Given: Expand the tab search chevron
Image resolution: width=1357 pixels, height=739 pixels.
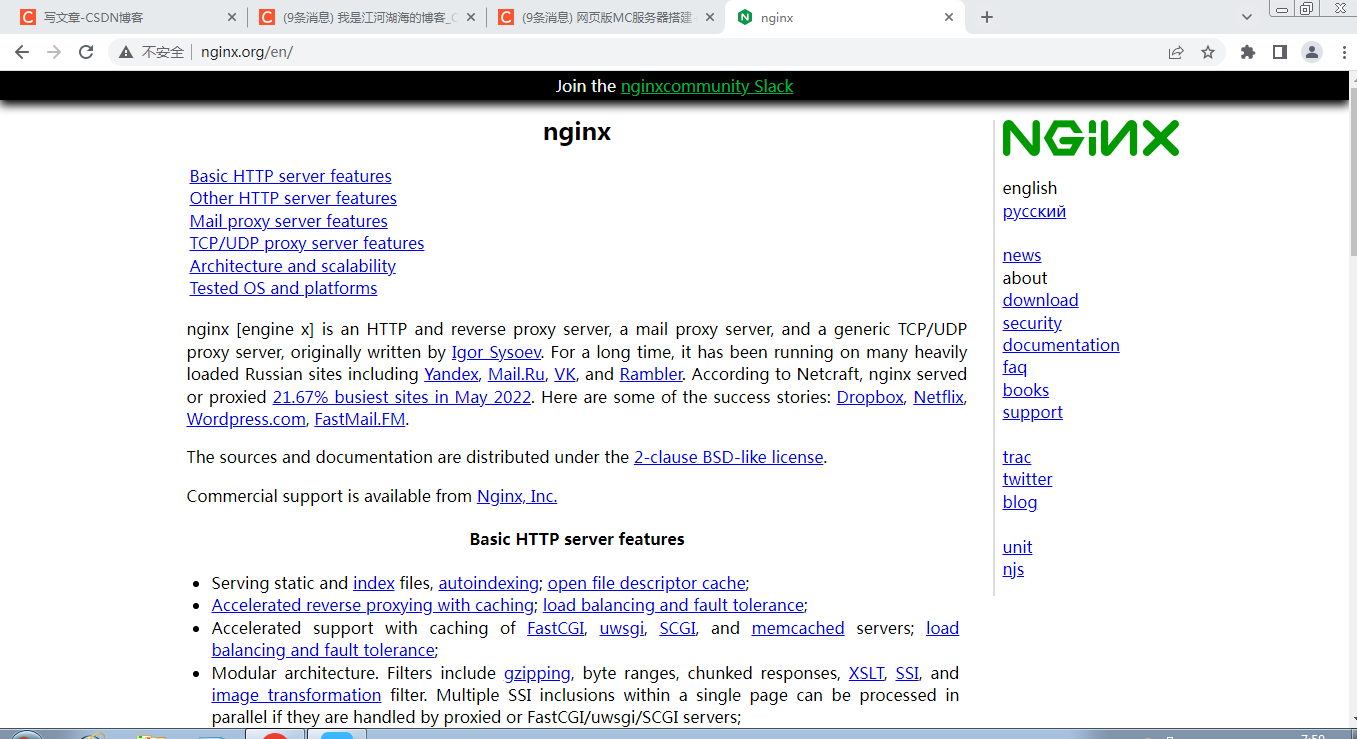Looking at the screenshot, I should [x=1247, y=17].
